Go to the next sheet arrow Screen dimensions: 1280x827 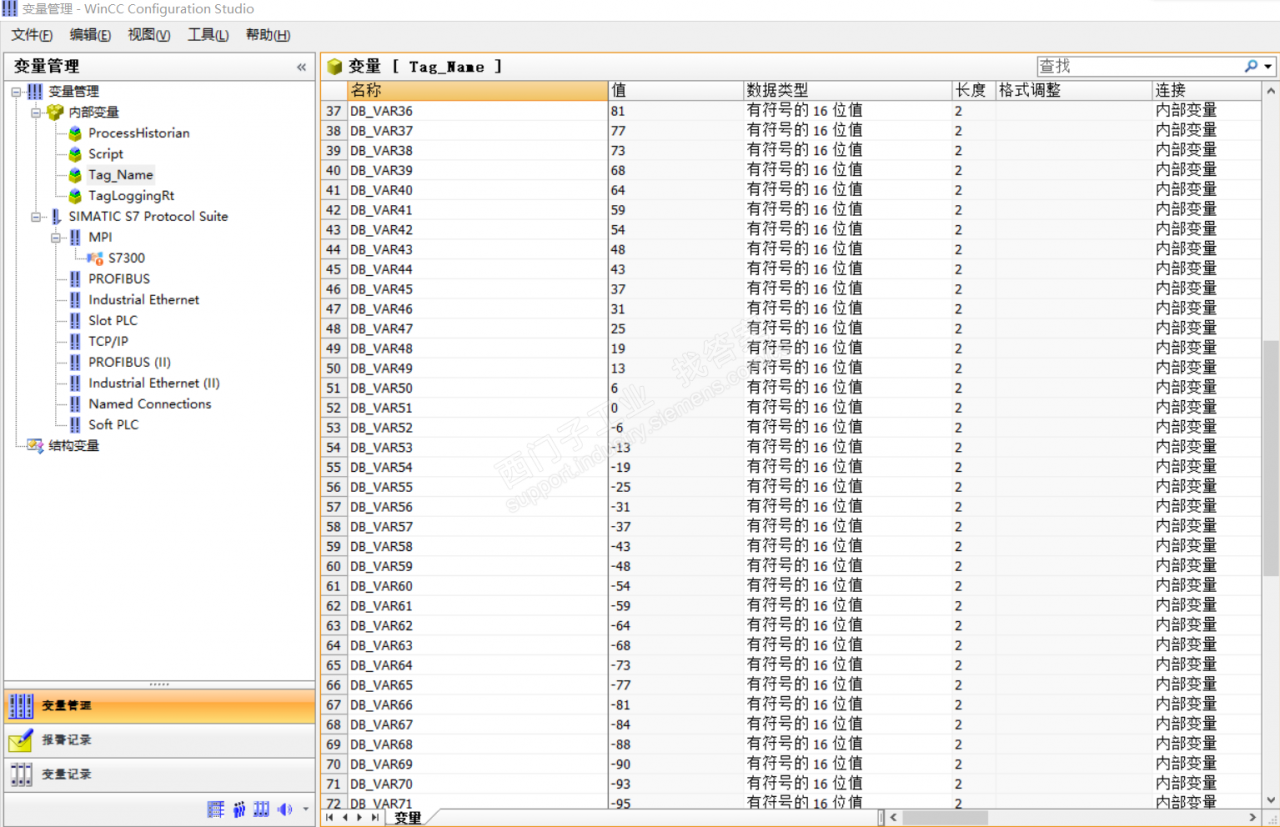click(360, 817)
